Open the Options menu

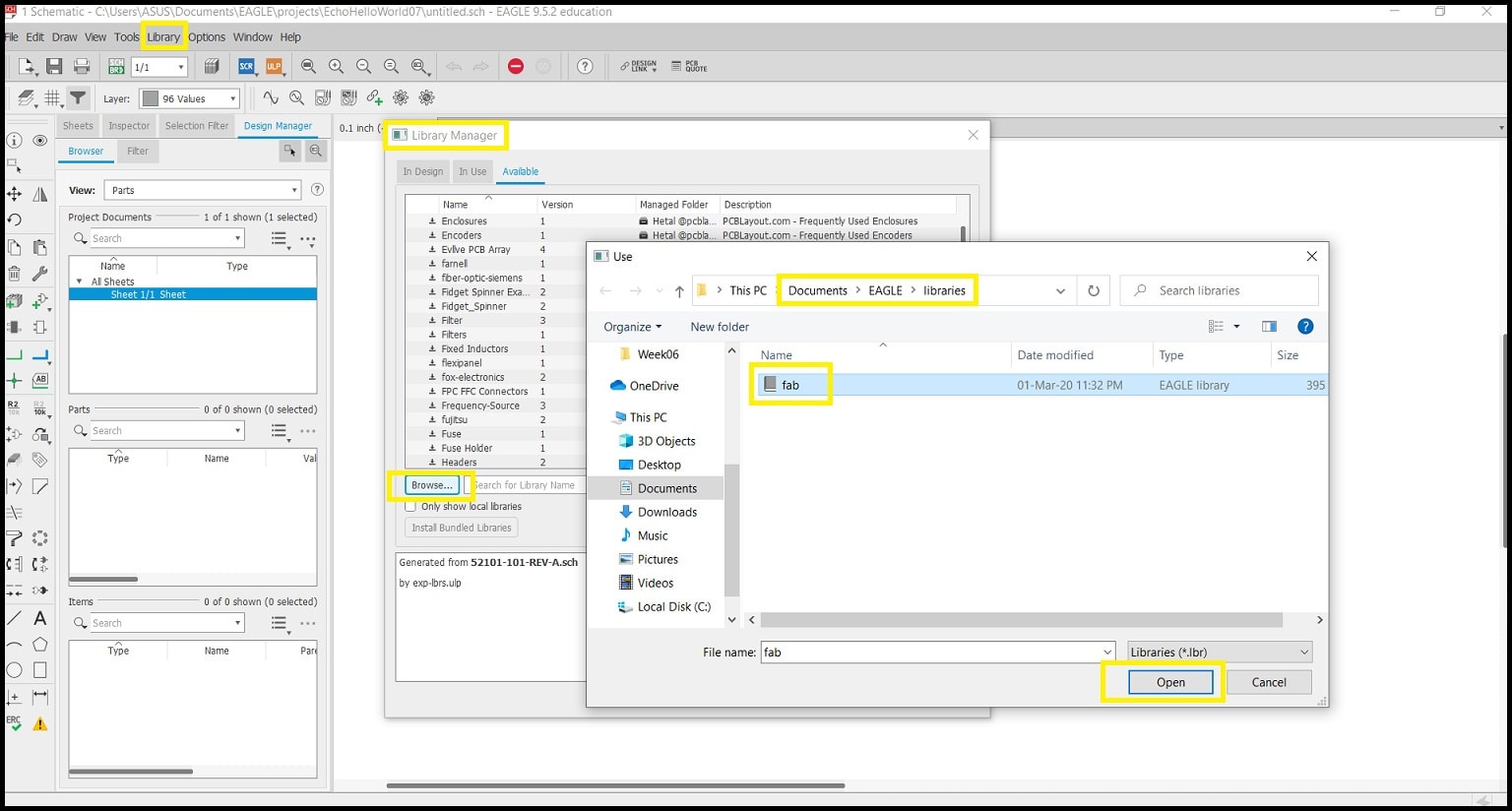tap(207, 37)
